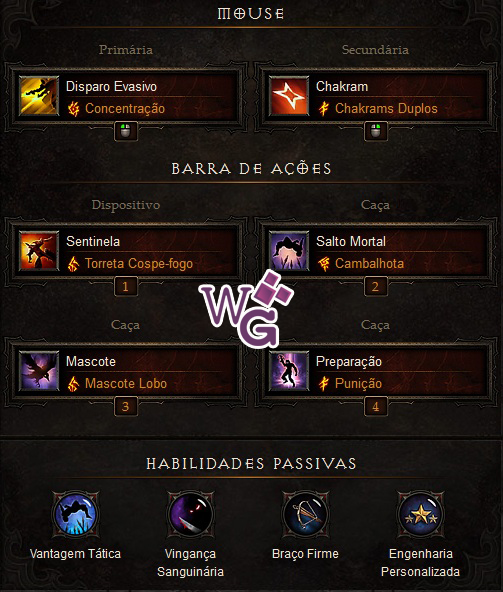Select the Braço Firme passive icon
The height and width of the screenshot is (592, 503).
(306, 514)
